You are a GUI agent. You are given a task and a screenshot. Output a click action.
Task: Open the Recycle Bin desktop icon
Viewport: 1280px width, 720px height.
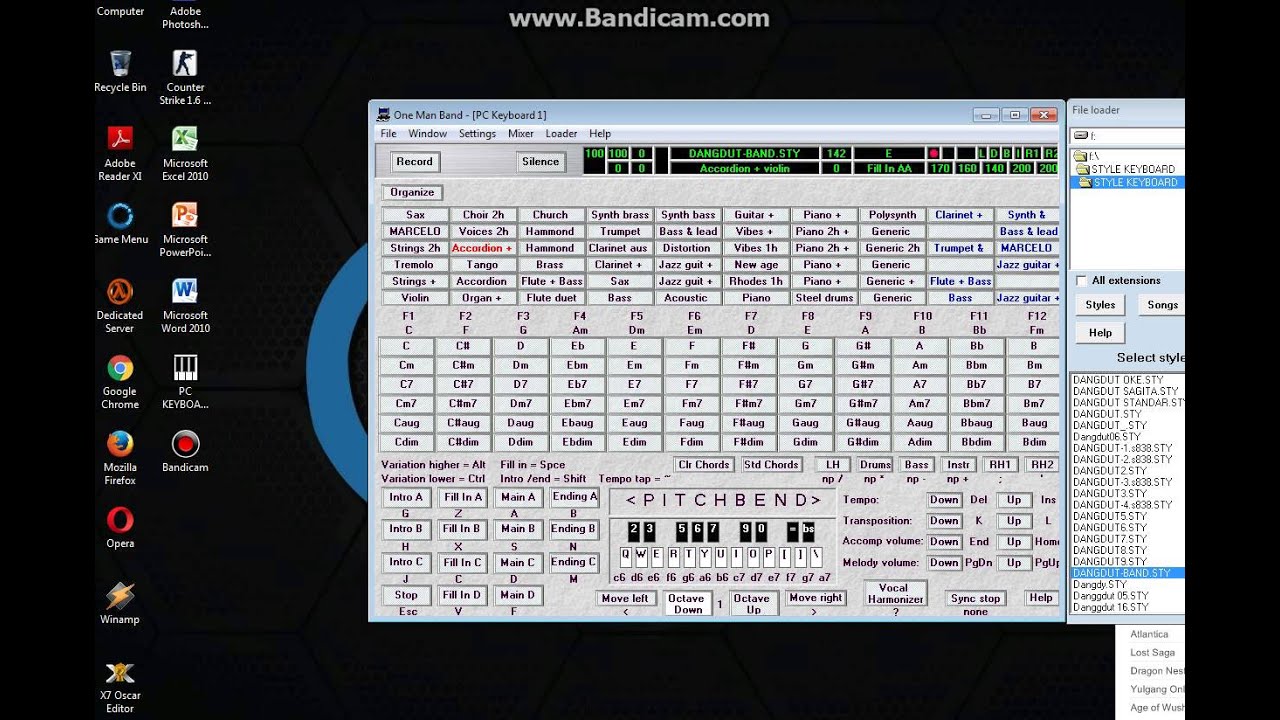tap(120, 70)
